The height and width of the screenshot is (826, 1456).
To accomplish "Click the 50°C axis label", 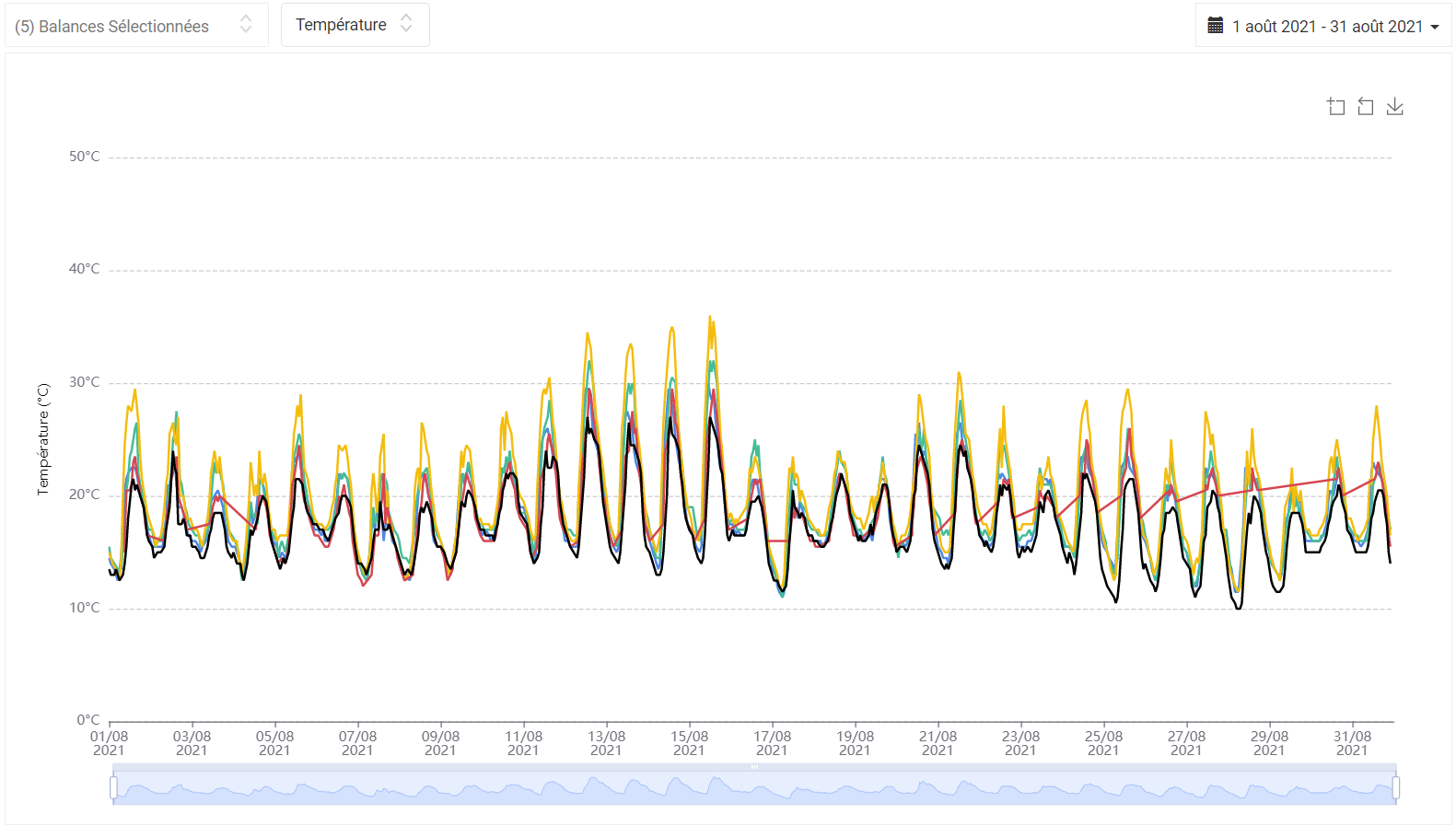I will tap(84, 157).
